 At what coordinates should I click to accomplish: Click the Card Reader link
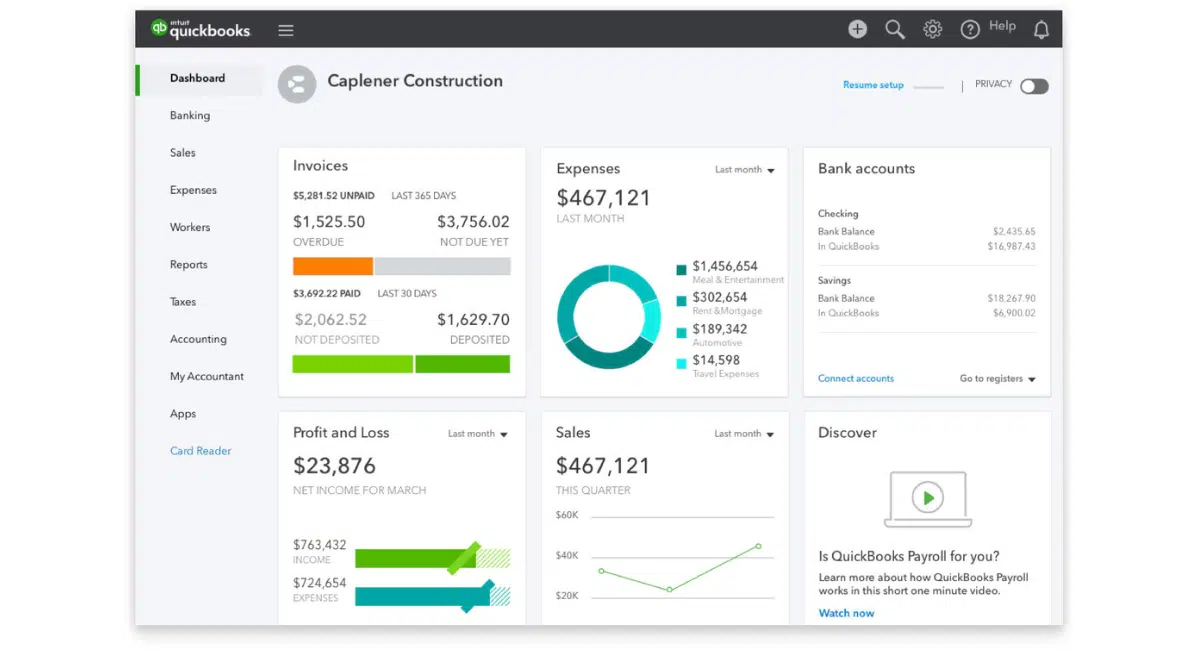click(200, 451)
